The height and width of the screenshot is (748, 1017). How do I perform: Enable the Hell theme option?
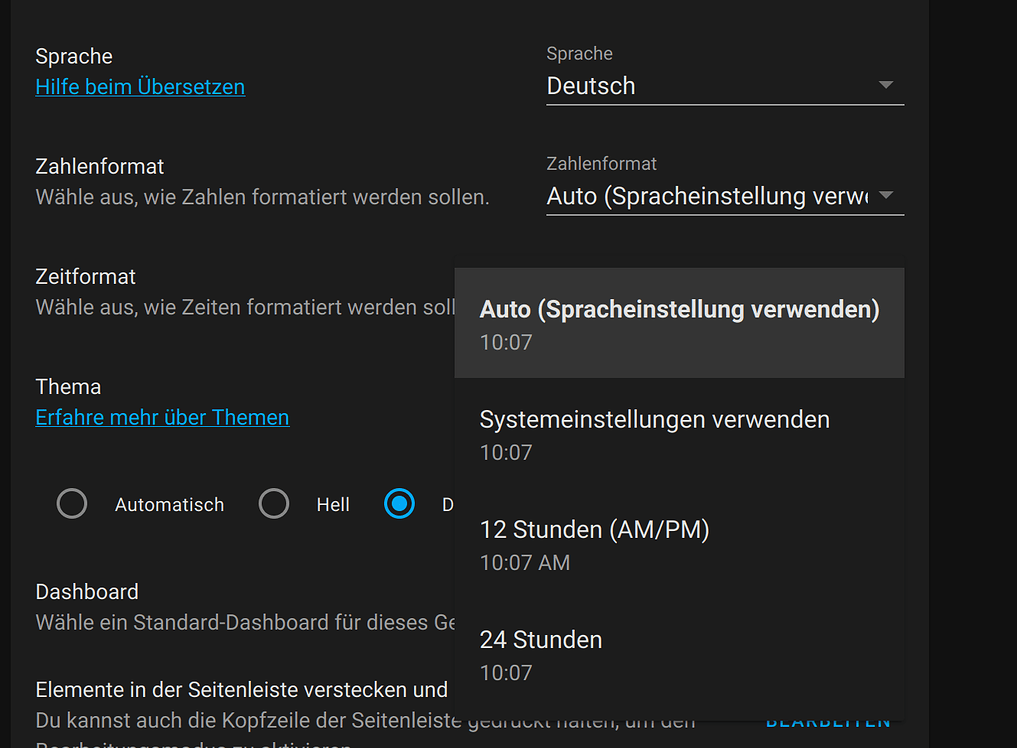point(274,504)
